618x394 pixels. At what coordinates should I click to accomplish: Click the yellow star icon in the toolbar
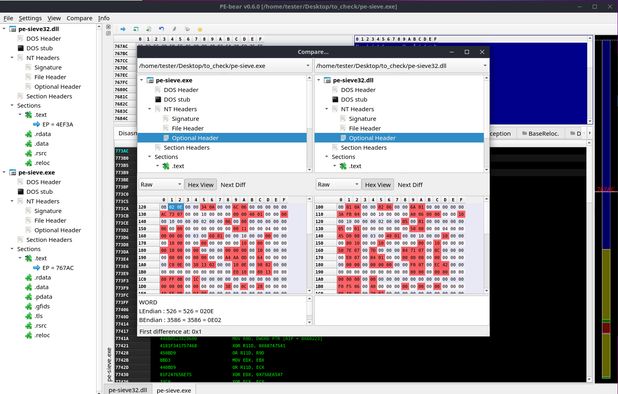200,29
